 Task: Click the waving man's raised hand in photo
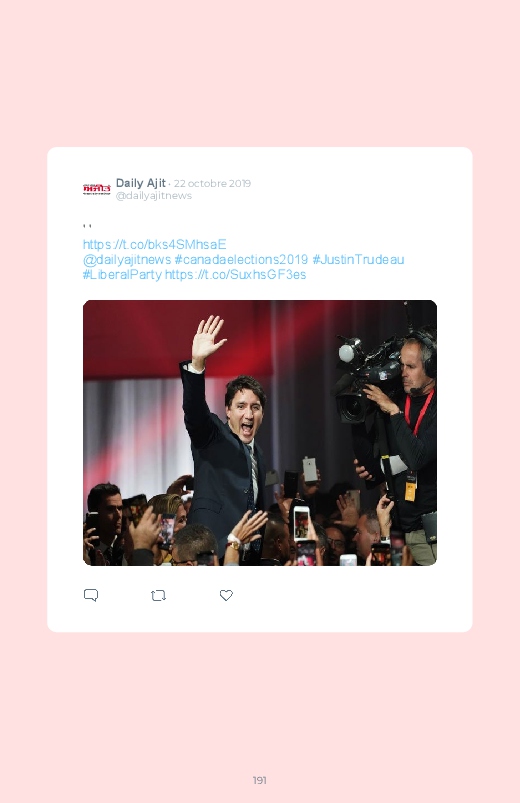[x=207, y=341]
